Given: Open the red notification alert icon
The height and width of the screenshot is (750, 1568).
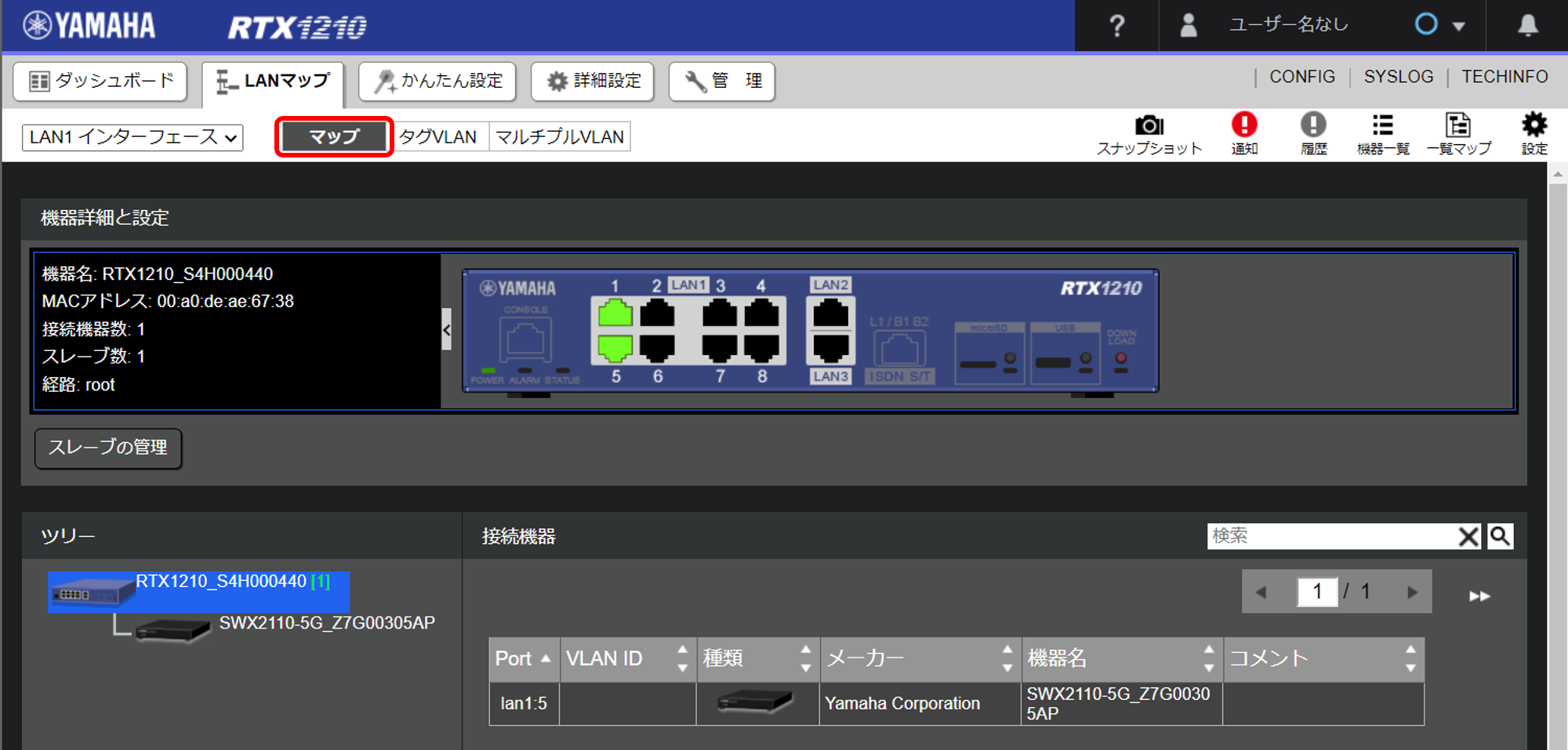Looking at the screenshot, I should pyautogui.click(x=1244, y=125).
